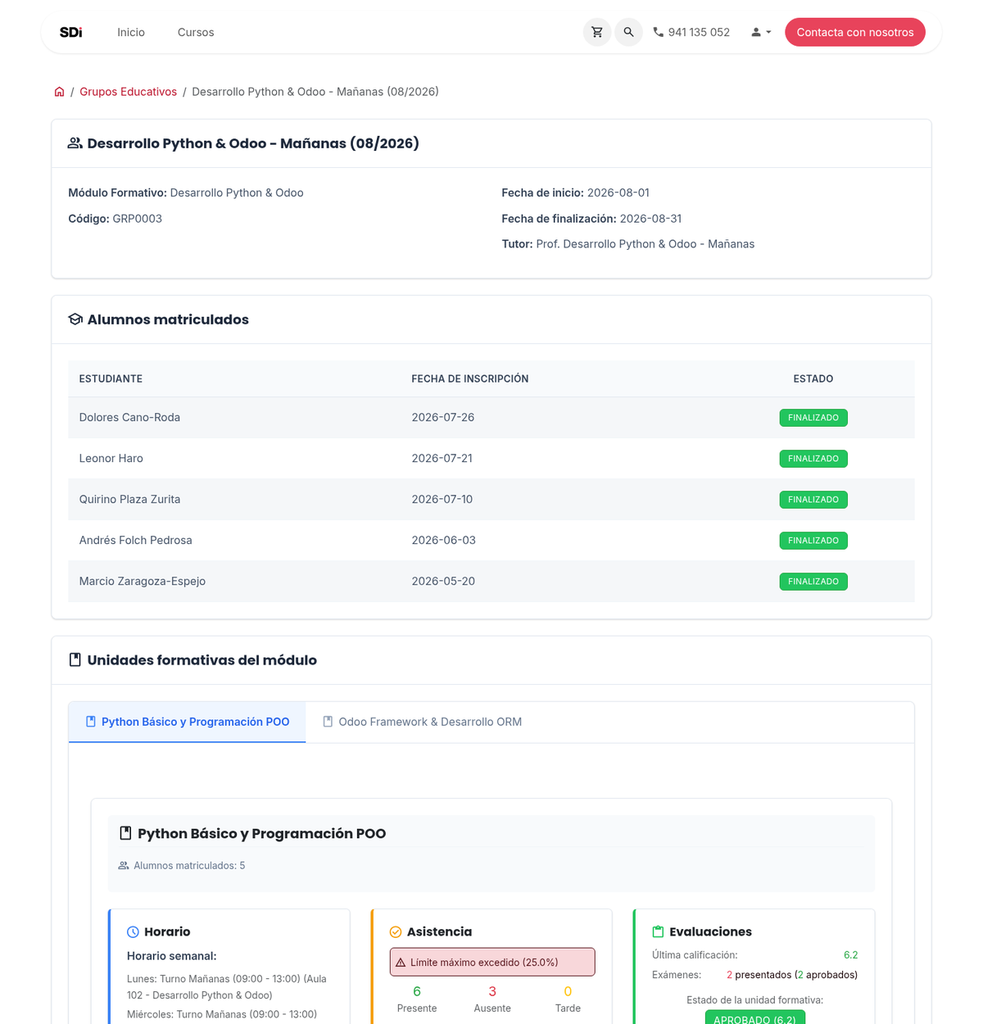Image resolution: width=983 pixels, height=1024 pixels.
Task: Click the group code GRP0003
Action: tap(137, 219)
